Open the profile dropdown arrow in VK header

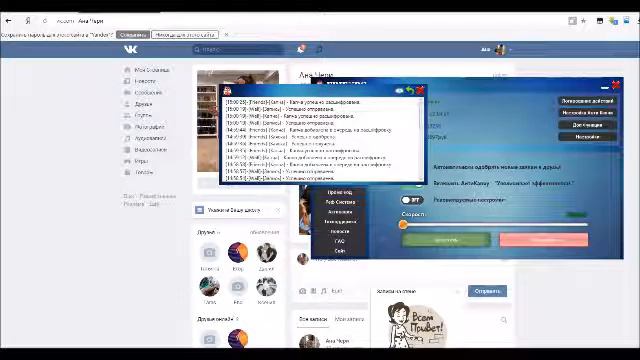tap(510, 50)
